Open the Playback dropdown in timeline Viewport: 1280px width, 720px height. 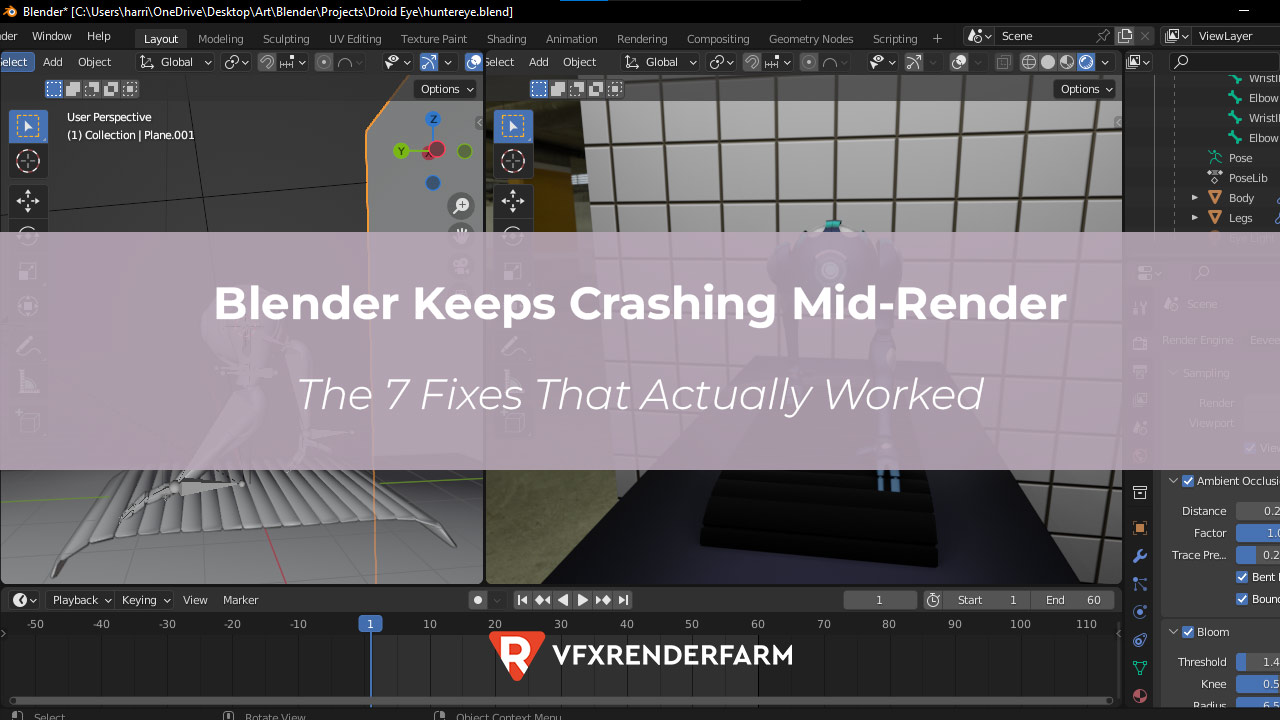click(82, 600)
